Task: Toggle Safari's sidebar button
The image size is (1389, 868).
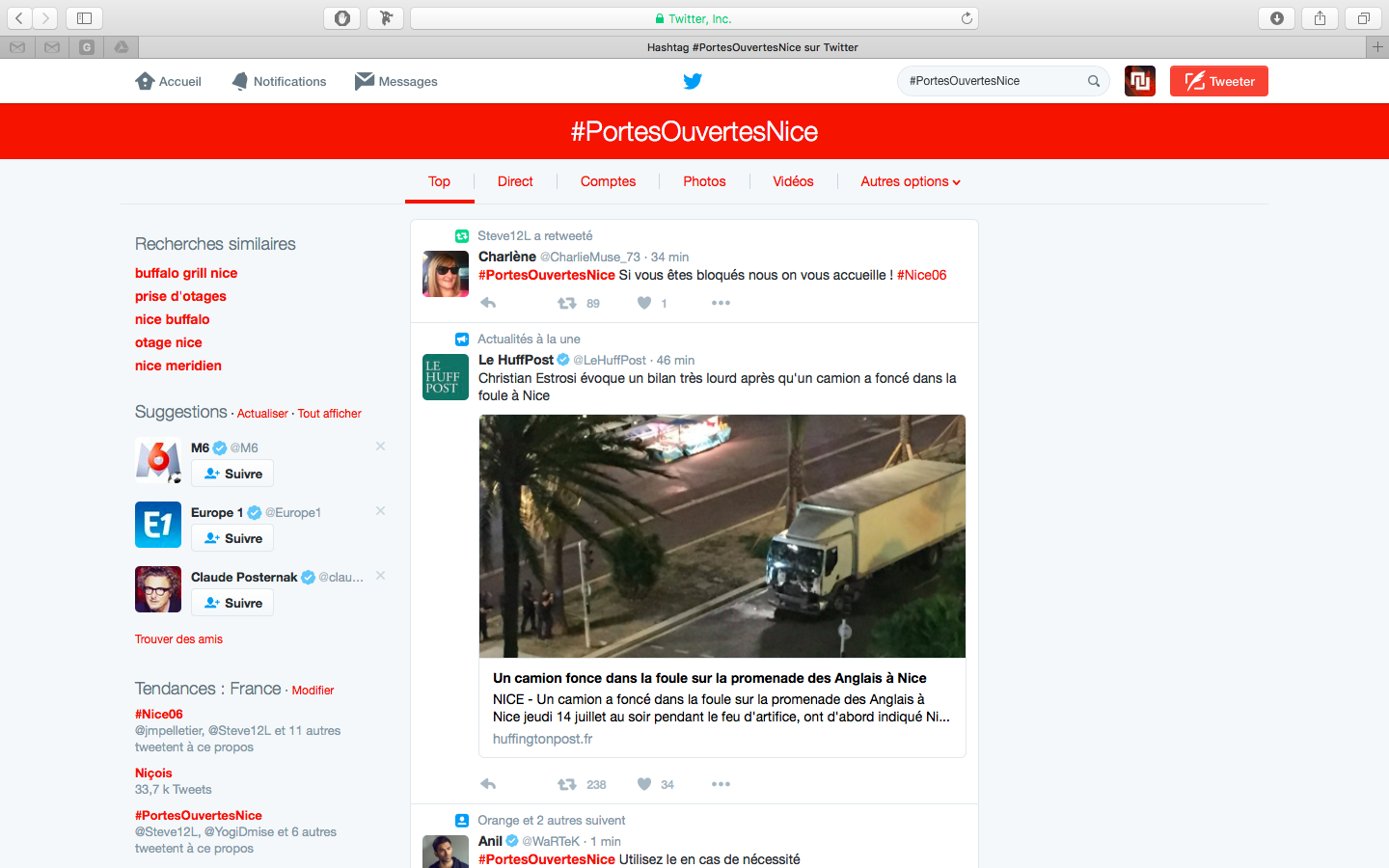Action: (x=84, y=18)
